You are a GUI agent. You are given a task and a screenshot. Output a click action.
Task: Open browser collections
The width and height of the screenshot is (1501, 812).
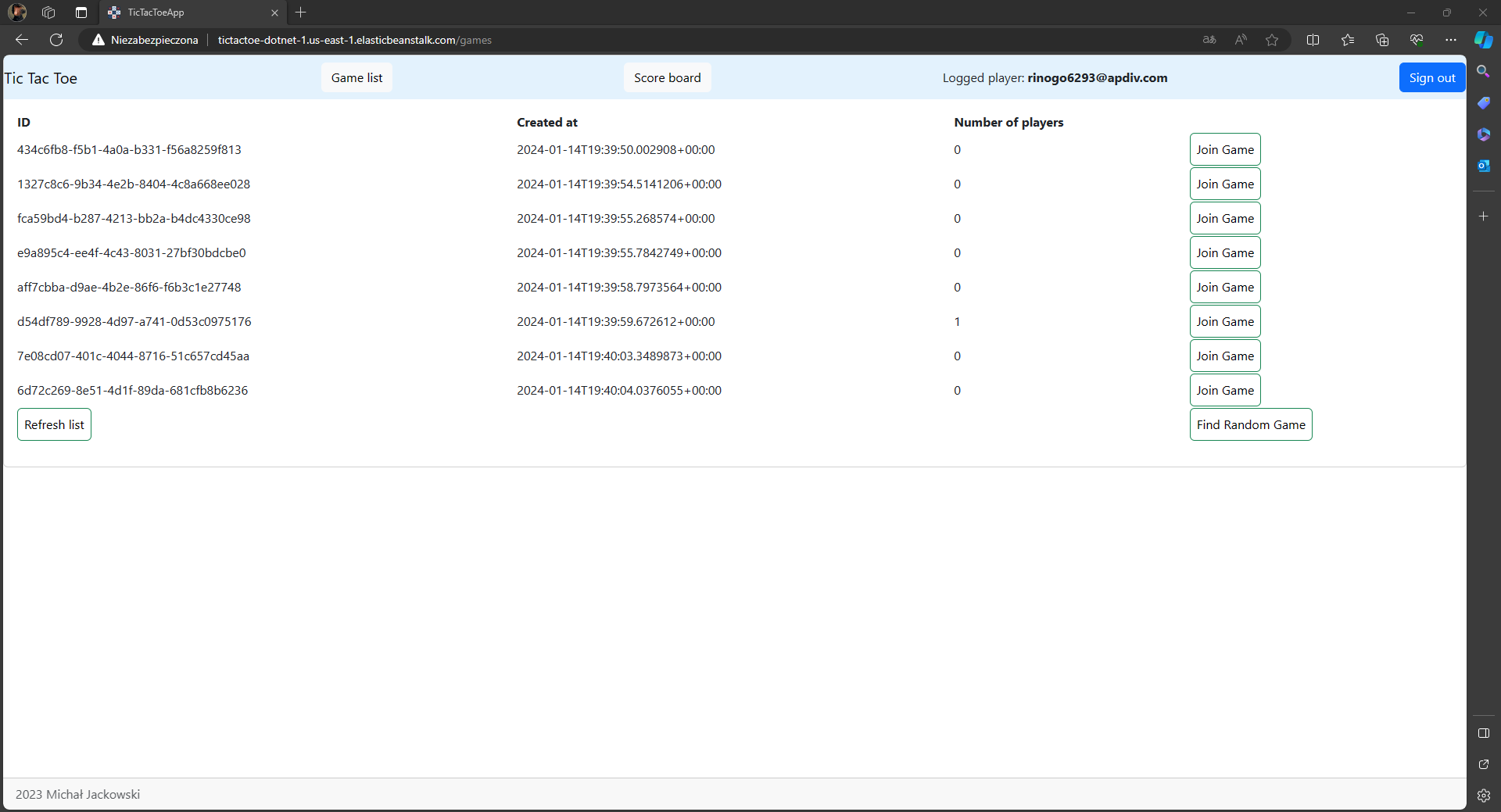pos(1382,40)
